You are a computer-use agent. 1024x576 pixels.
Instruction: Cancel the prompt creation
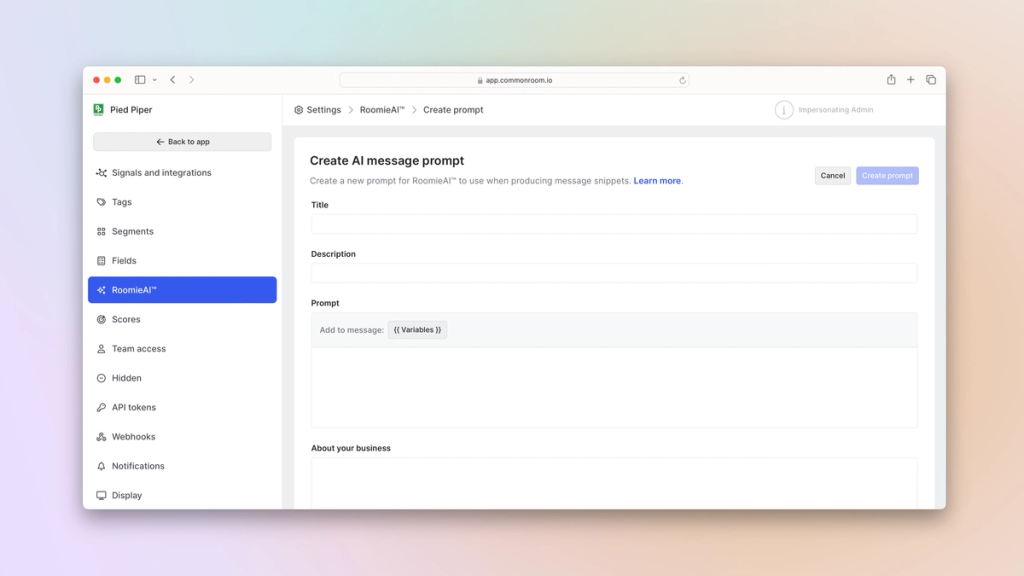point(833,176)
